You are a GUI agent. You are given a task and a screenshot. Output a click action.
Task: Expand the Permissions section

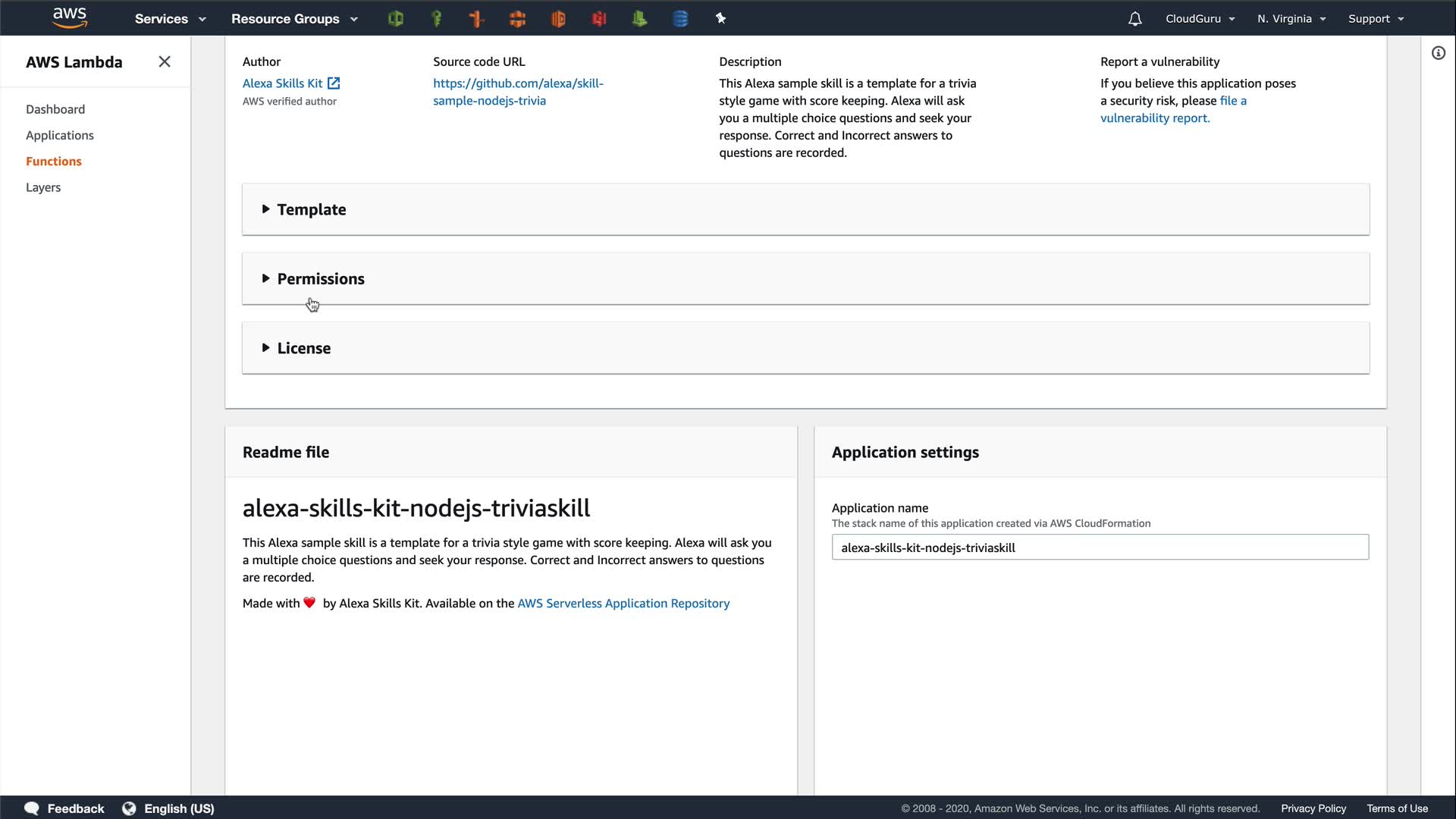[x=320, y=279]
